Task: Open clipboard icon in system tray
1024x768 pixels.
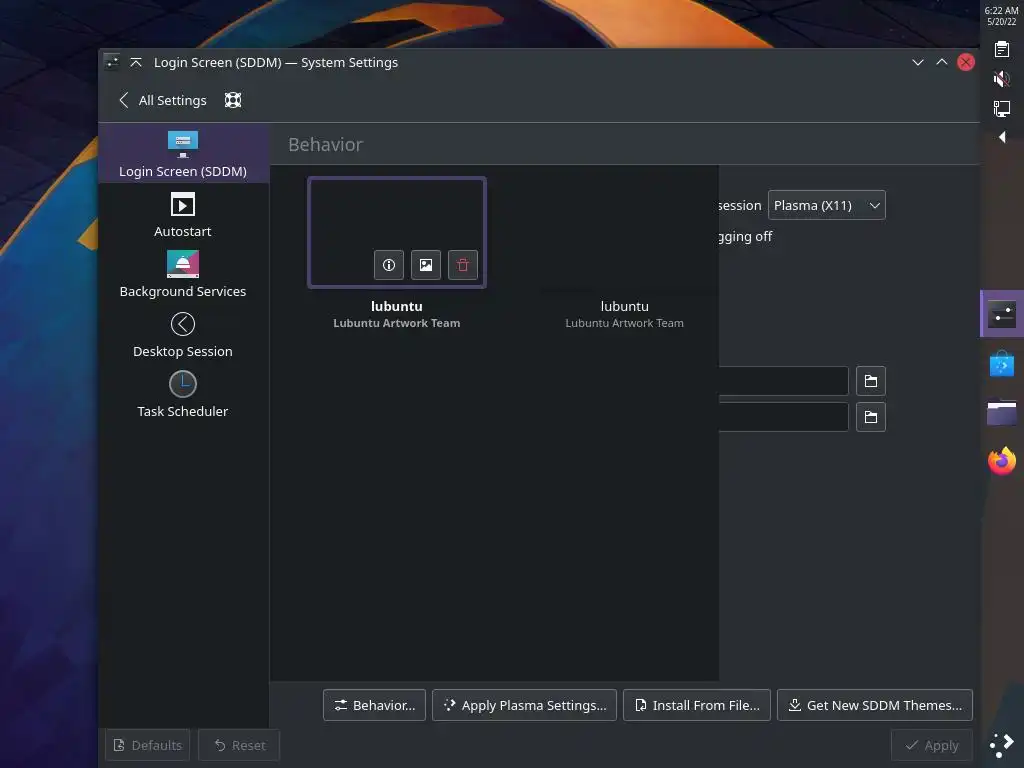Action: (1002, 49)
